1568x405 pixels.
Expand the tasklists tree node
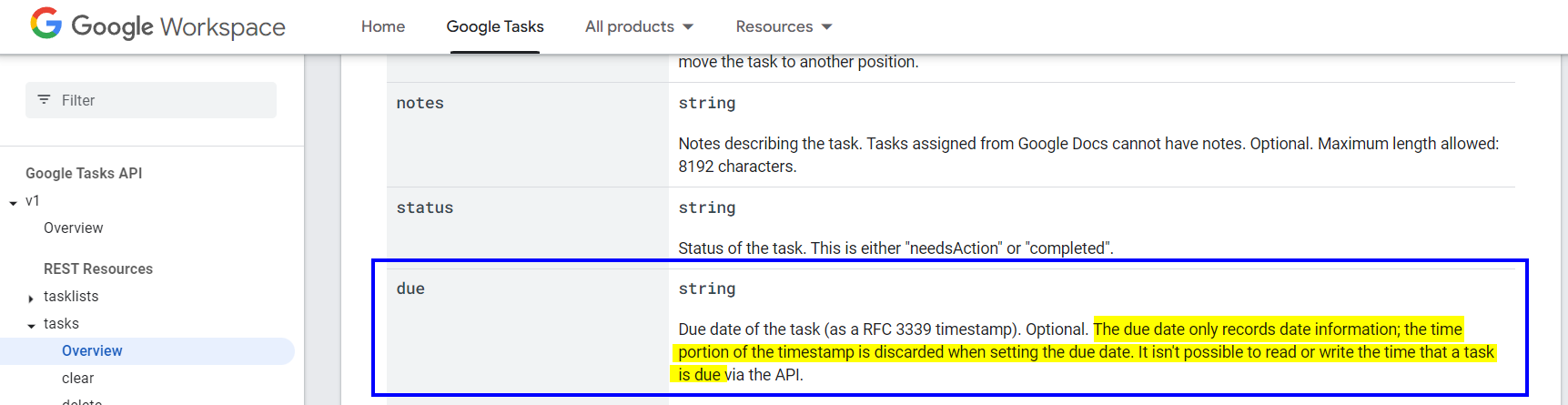tap(31, 298)
